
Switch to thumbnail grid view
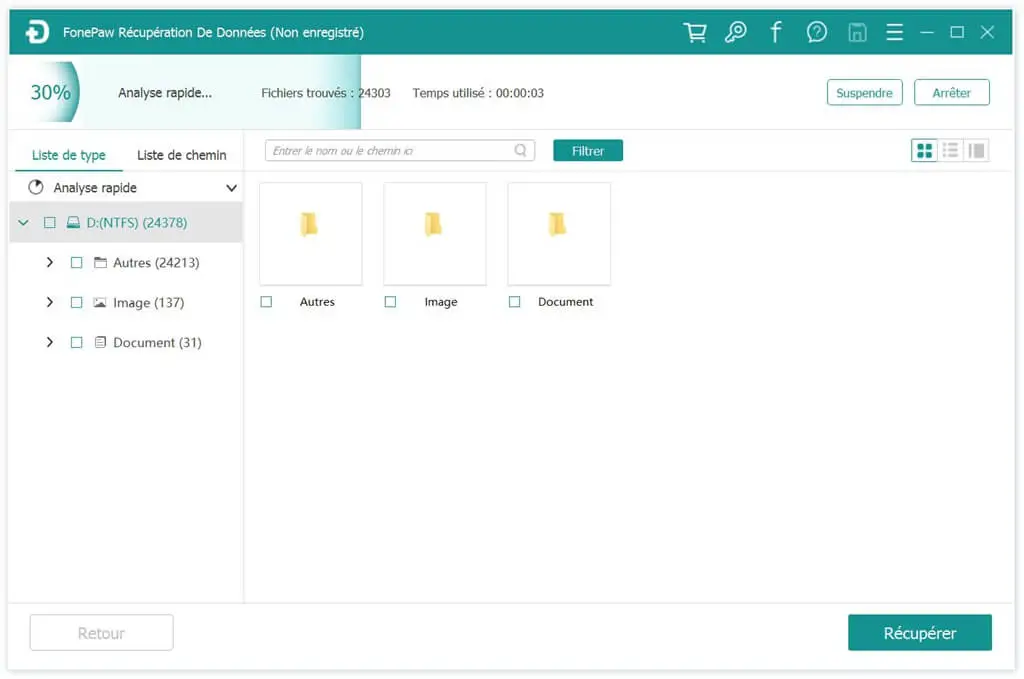pyautogui.click(x=924, y=150)
